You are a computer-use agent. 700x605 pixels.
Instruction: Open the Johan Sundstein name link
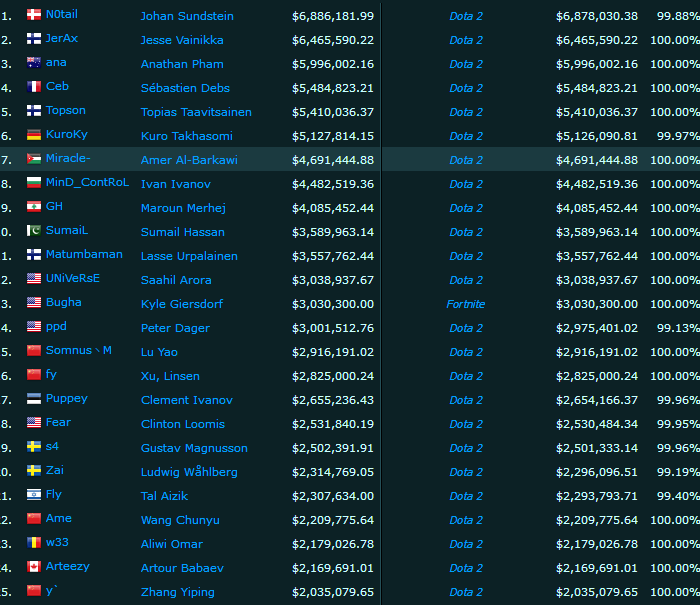point(187,16)
